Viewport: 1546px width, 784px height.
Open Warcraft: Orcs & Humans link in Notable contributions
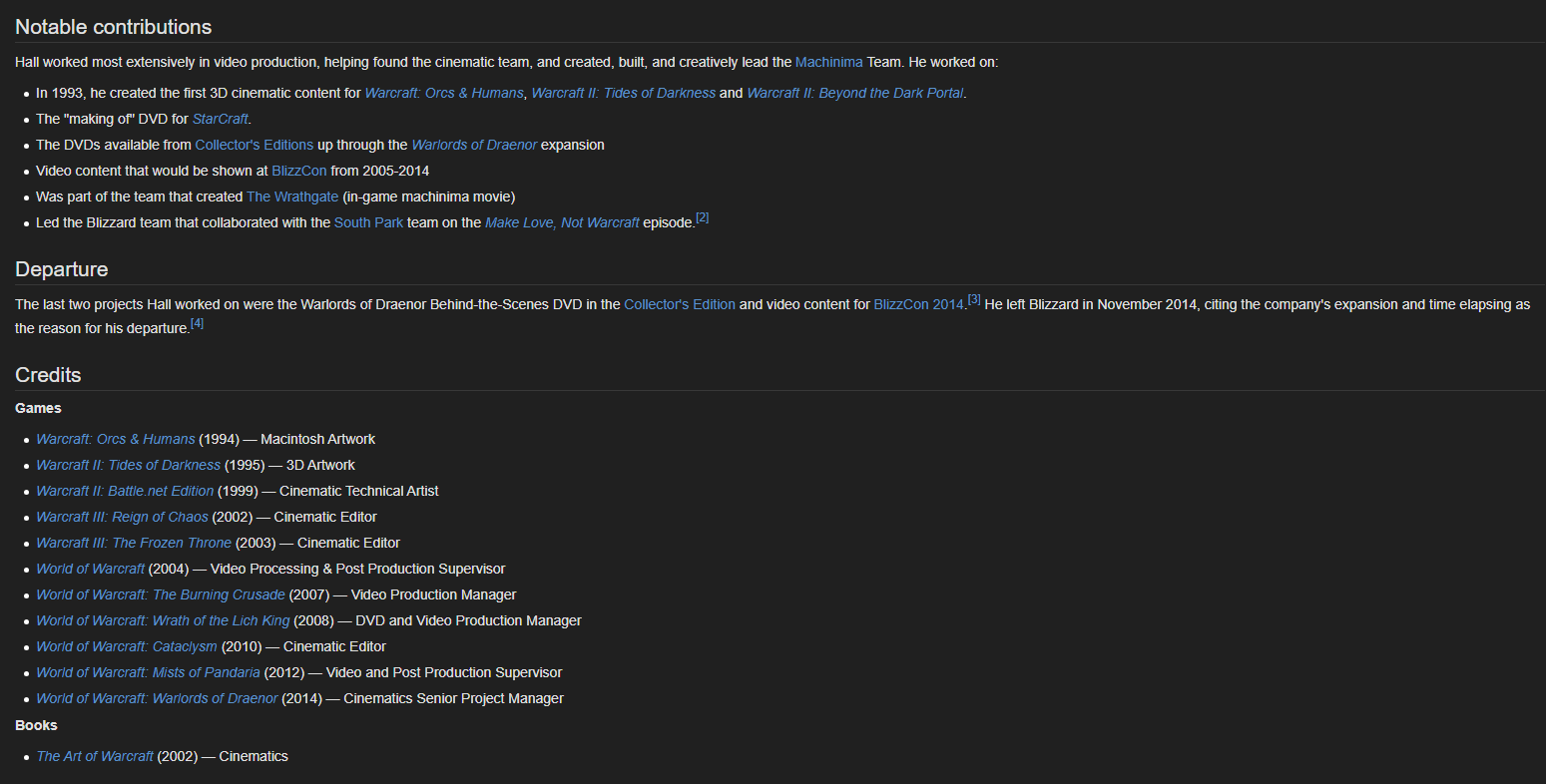tap(444, 93)
